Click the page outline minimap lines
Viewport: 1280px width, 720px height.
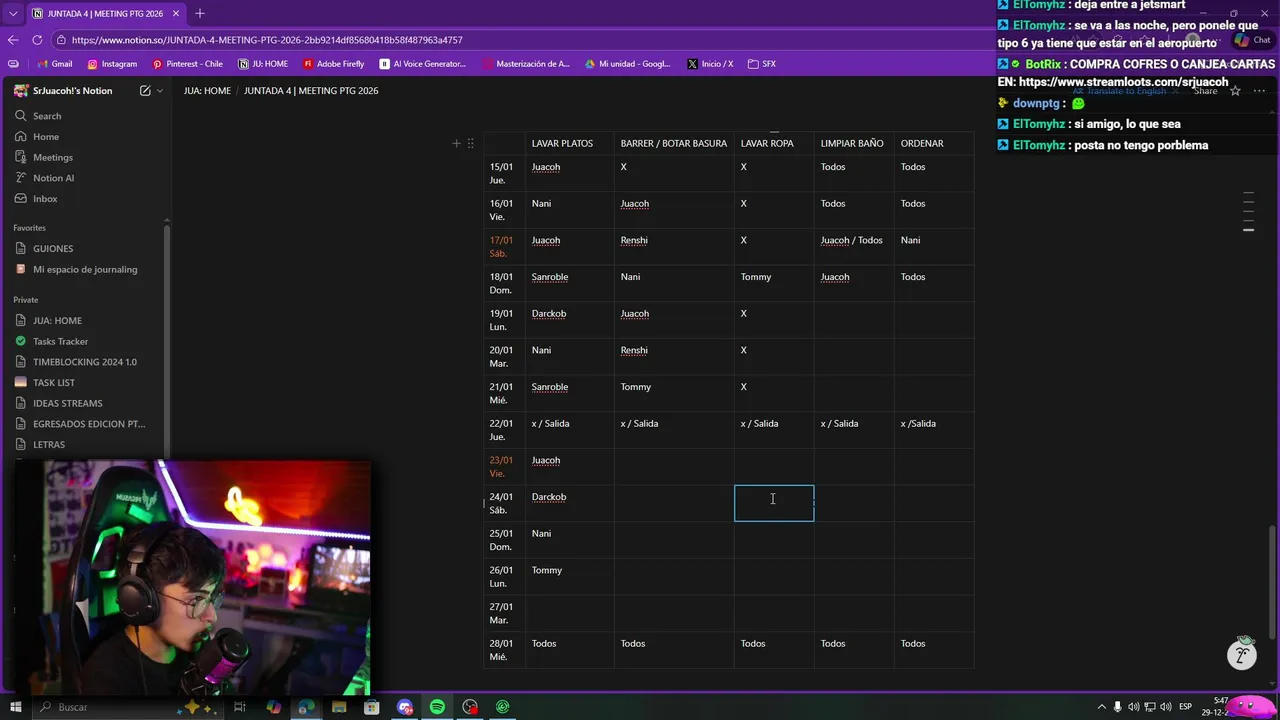tap(1248, 211)
